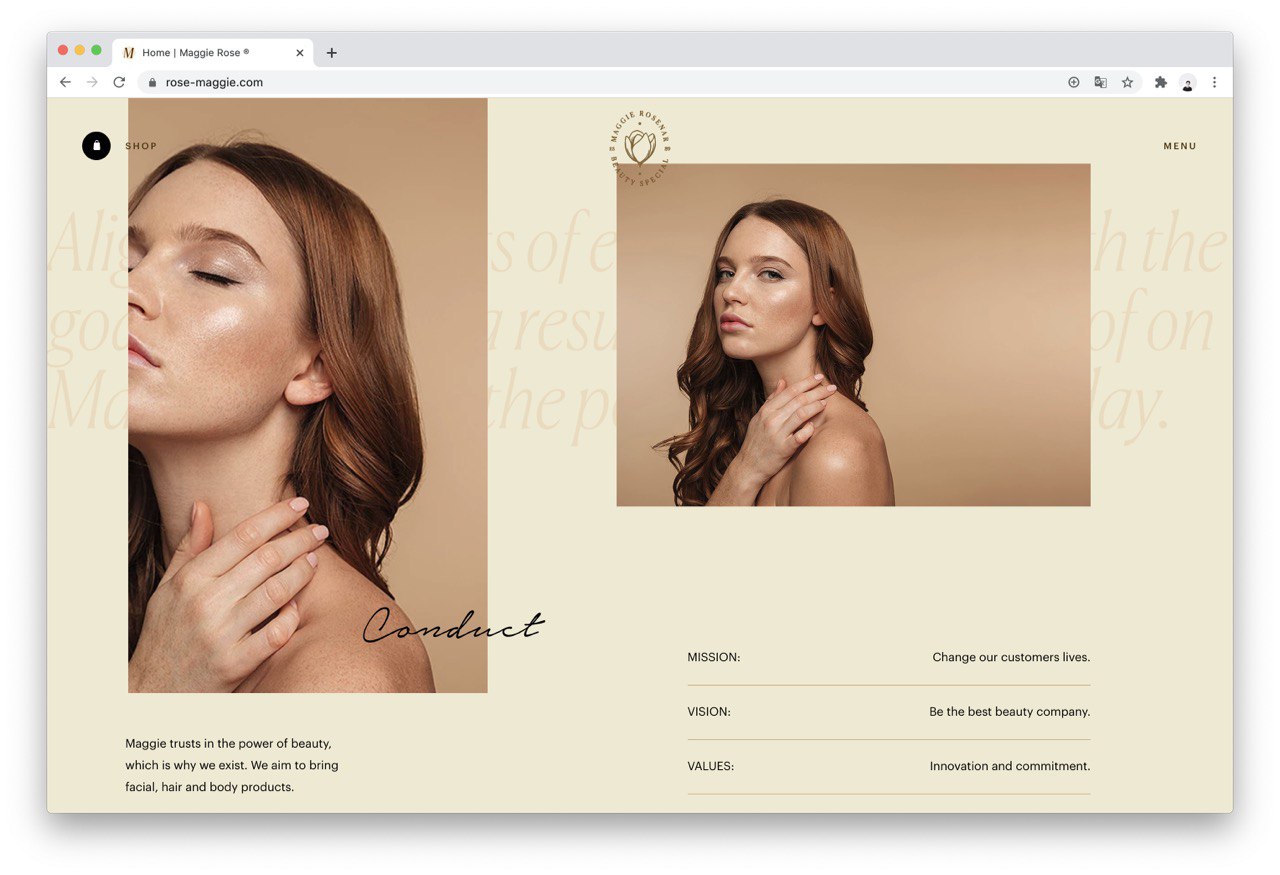Screen dimensions: 1280x875
Task: Open the MENU navigation
Action: 1180,146
